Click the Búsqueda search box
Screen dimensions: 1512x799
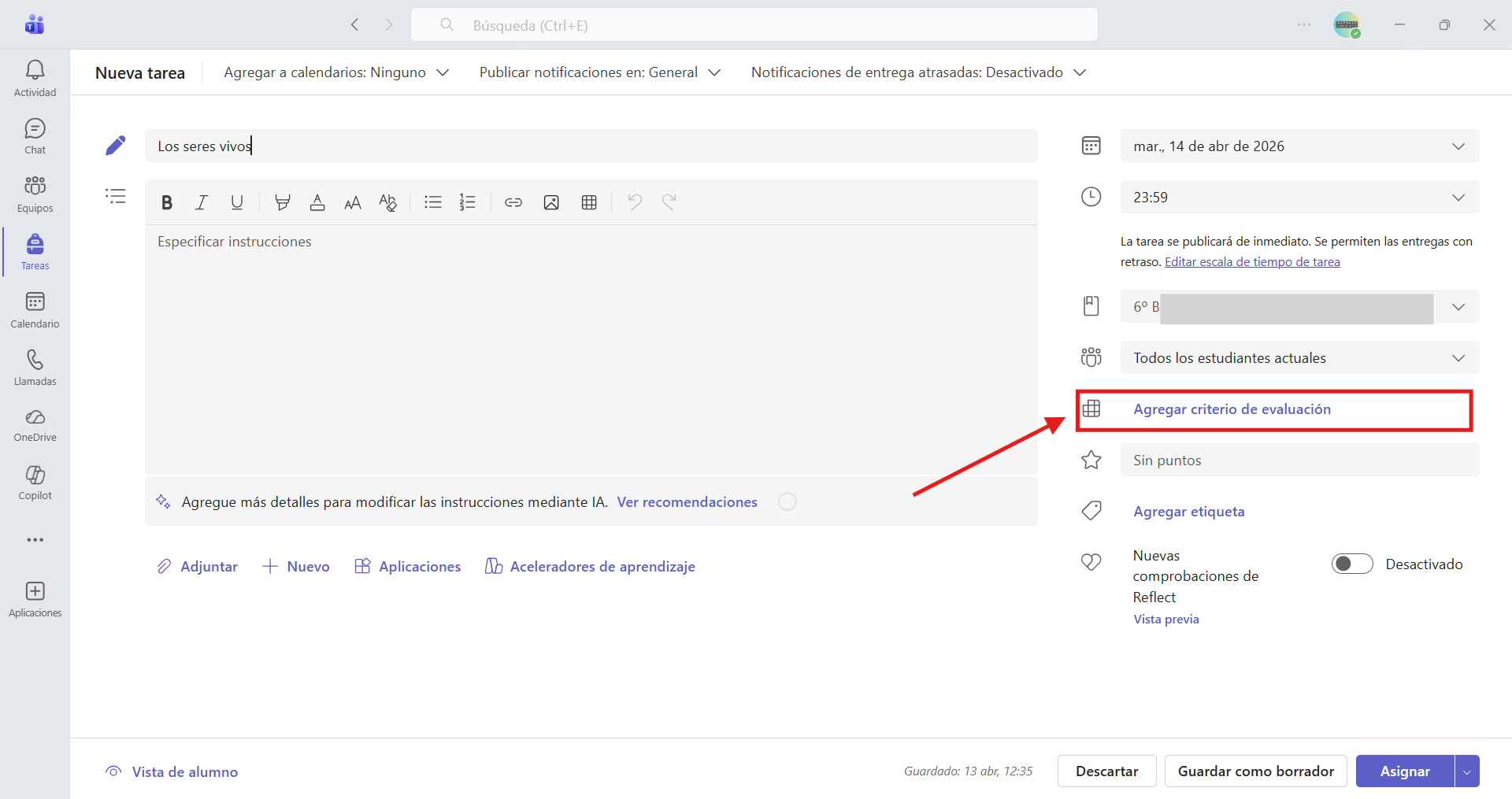coord(754,25)
